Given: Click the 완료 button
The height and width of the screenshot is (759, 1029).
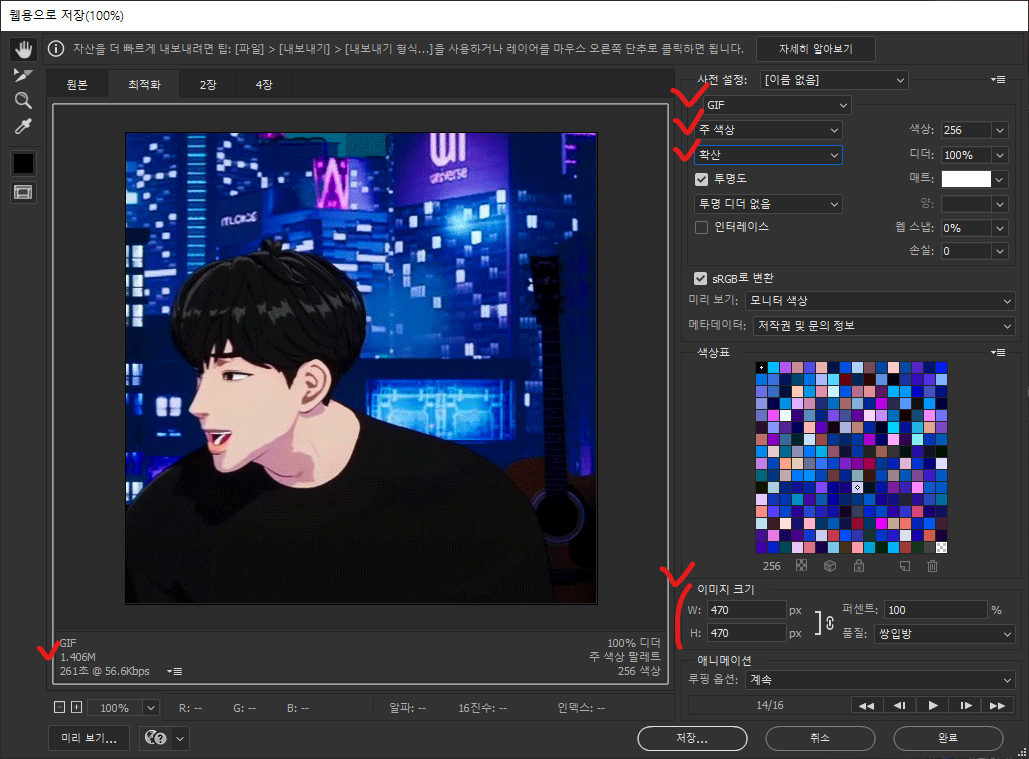Looking at the screenshot, I should click(948, 738).
